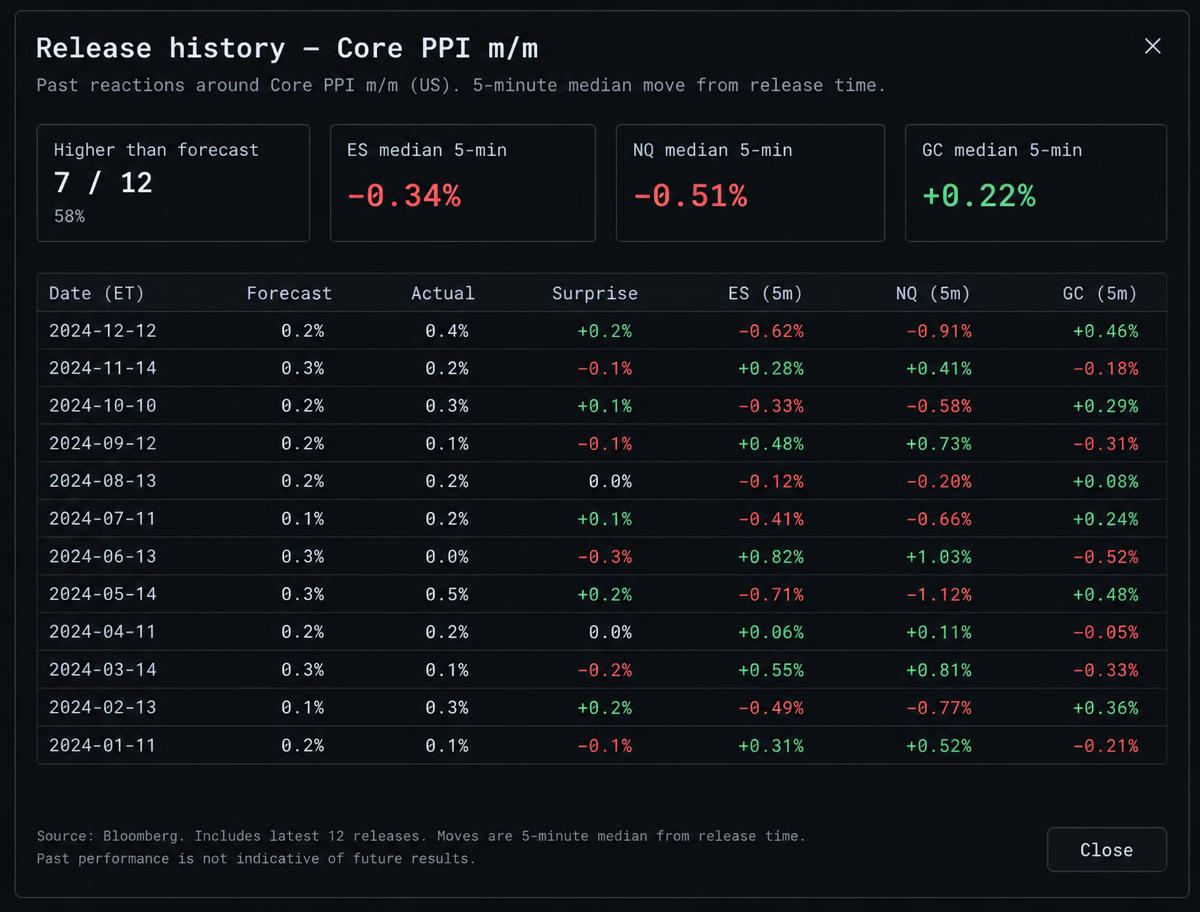Click the +0.41% NQ value
This screenshot has width=1200, height=912.
click(x=938, y=368)
